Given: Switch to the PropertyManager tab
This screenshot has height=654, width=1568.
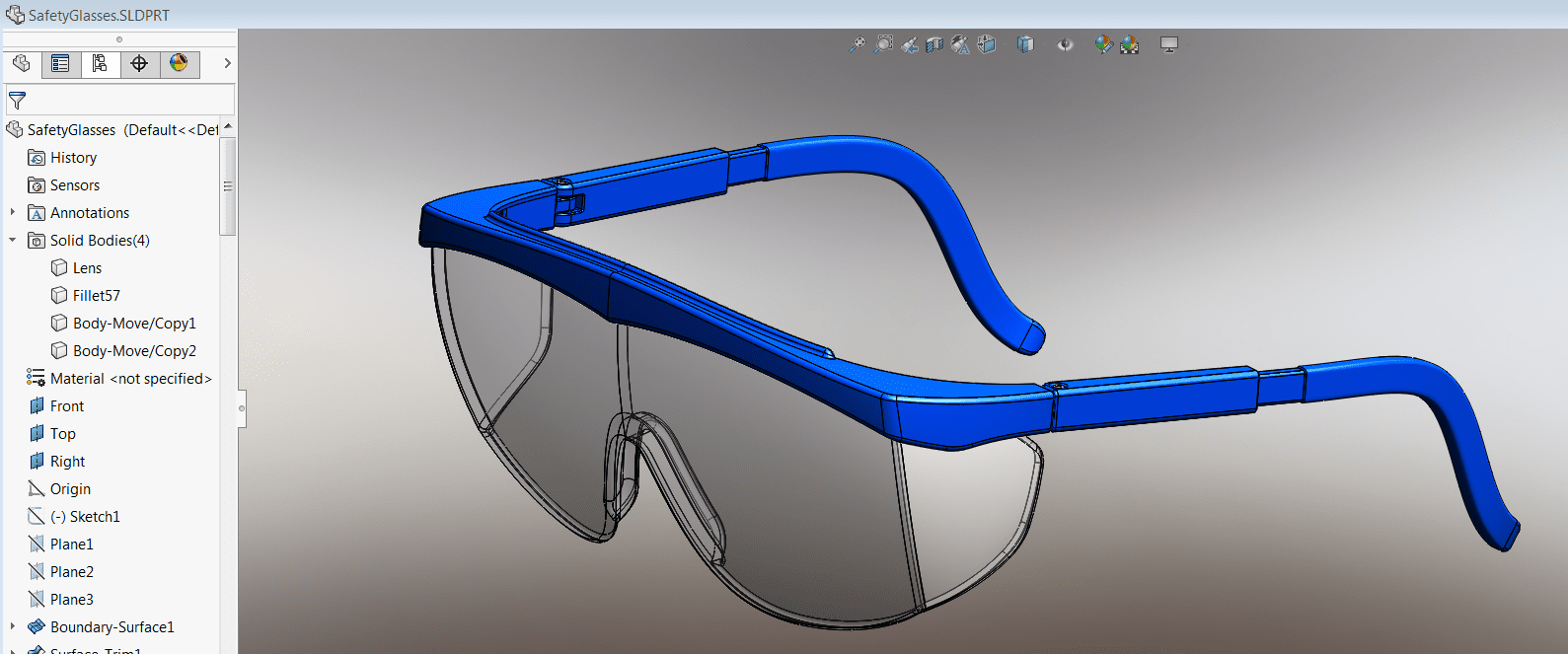Looking at the screenshot, I should click(x=60, y=64).
